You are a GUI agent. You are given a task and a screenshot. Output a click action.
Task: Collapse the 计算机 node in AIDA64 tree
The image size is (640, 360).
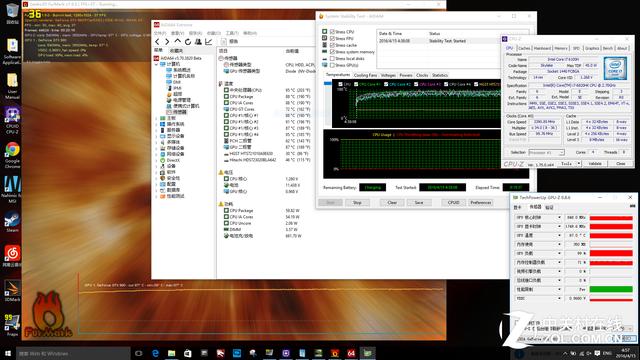click(x=156, y=64)
